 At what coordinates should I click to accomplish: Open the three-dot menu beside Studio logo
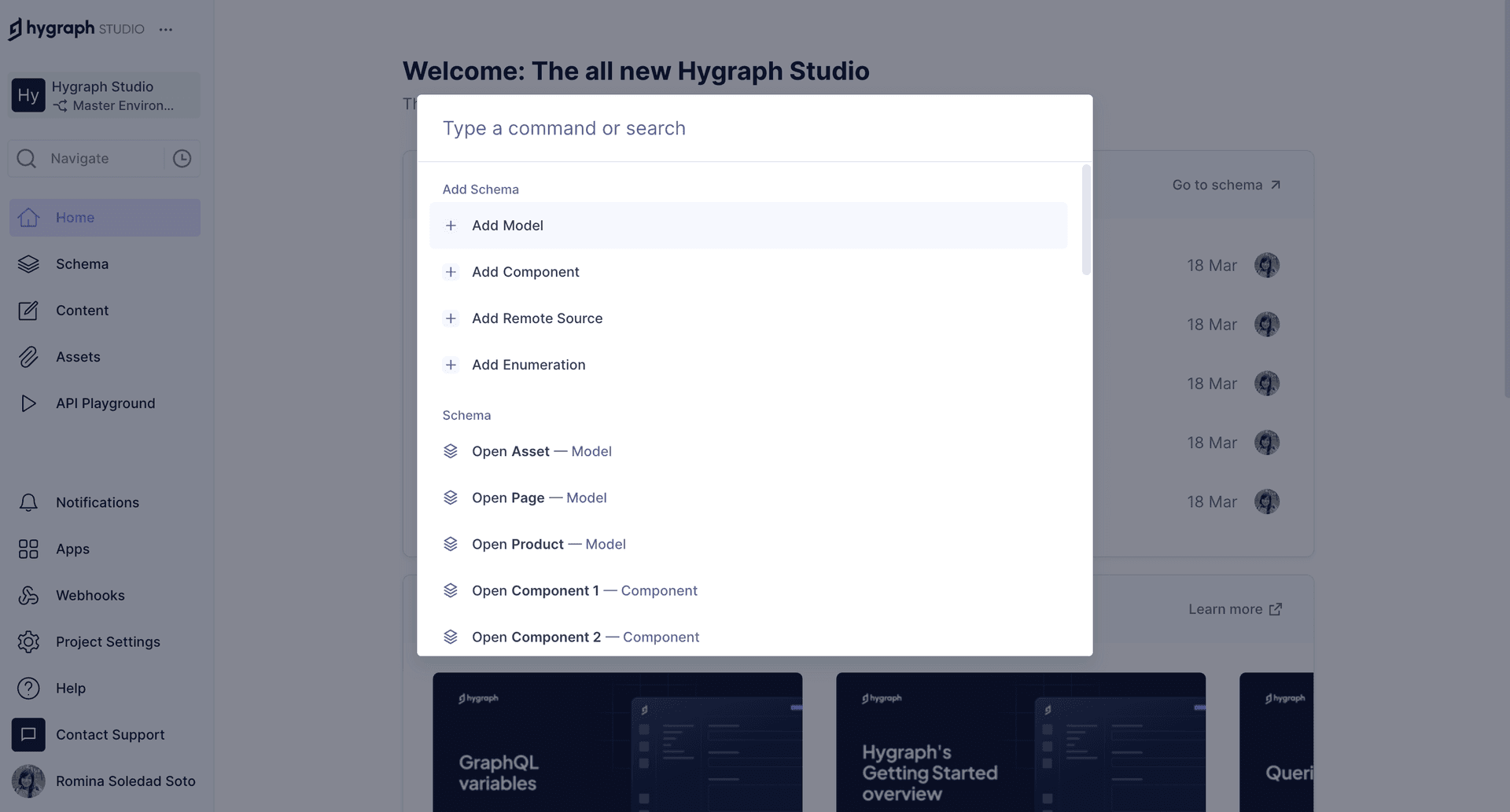coord(165,29)
